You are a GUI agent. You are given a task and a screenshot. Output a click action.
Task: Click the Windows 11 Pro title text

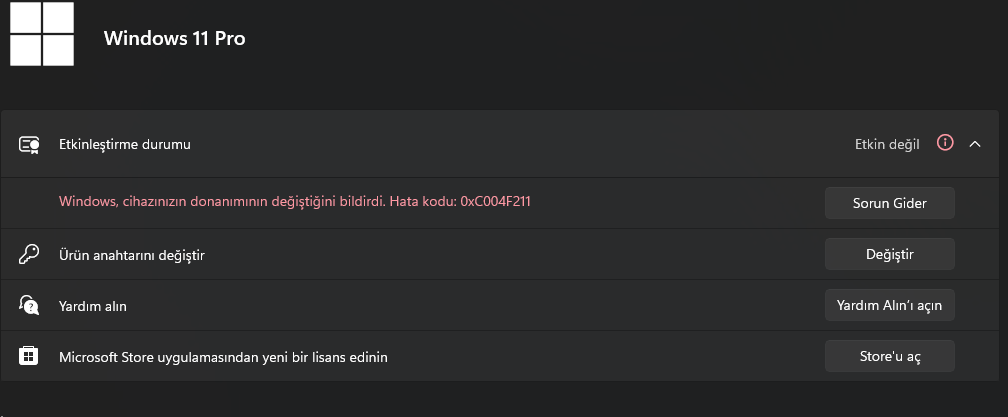174,38
